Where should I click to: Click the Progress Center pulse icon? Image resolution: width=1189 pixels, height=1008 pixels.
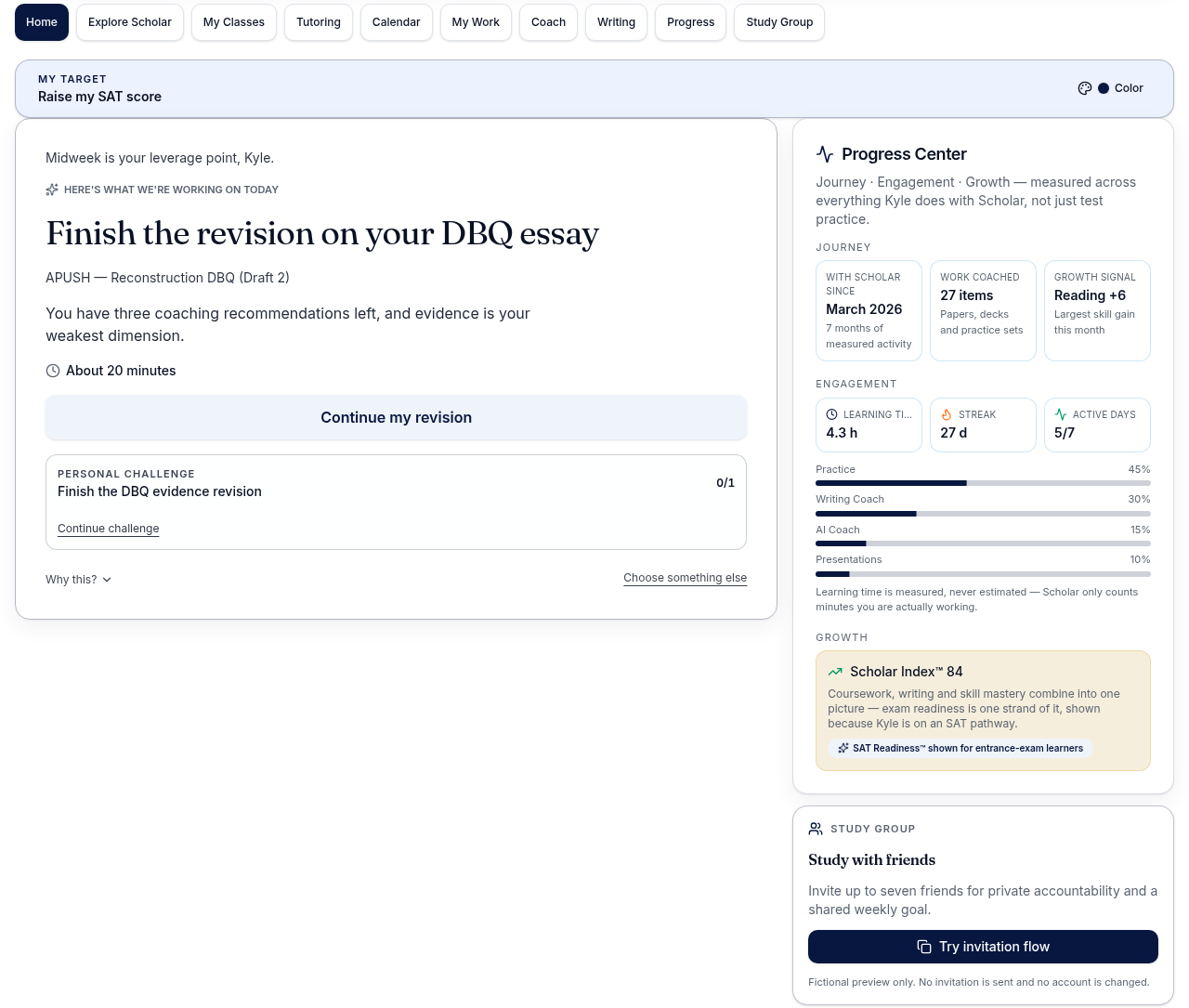click(x=825, y=154)
